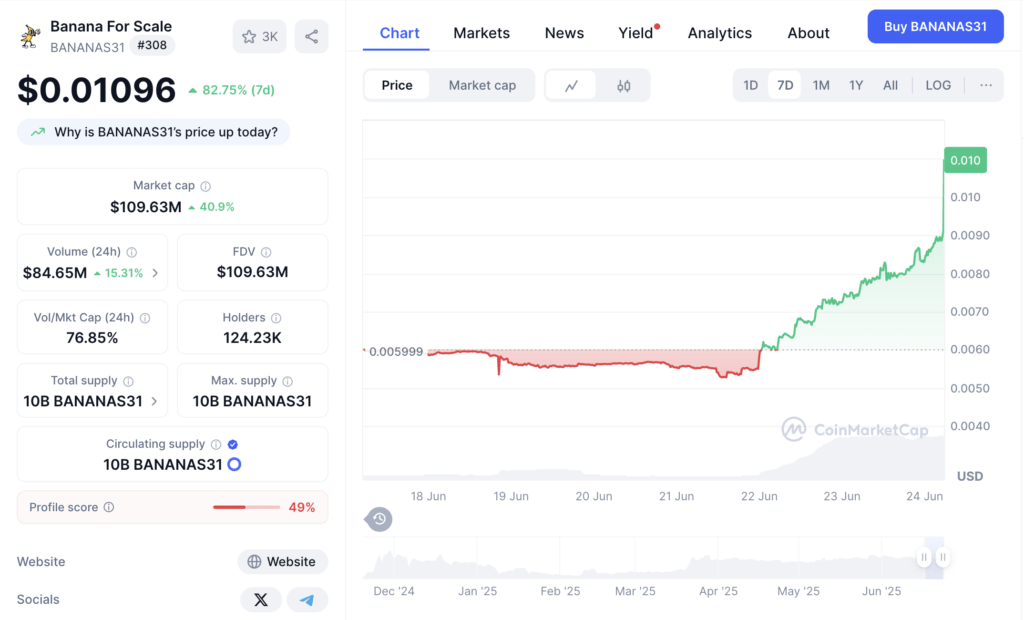1024x620 pixels.
Task: Switch to the Chart tab
Action: click(x=399, y=33)
